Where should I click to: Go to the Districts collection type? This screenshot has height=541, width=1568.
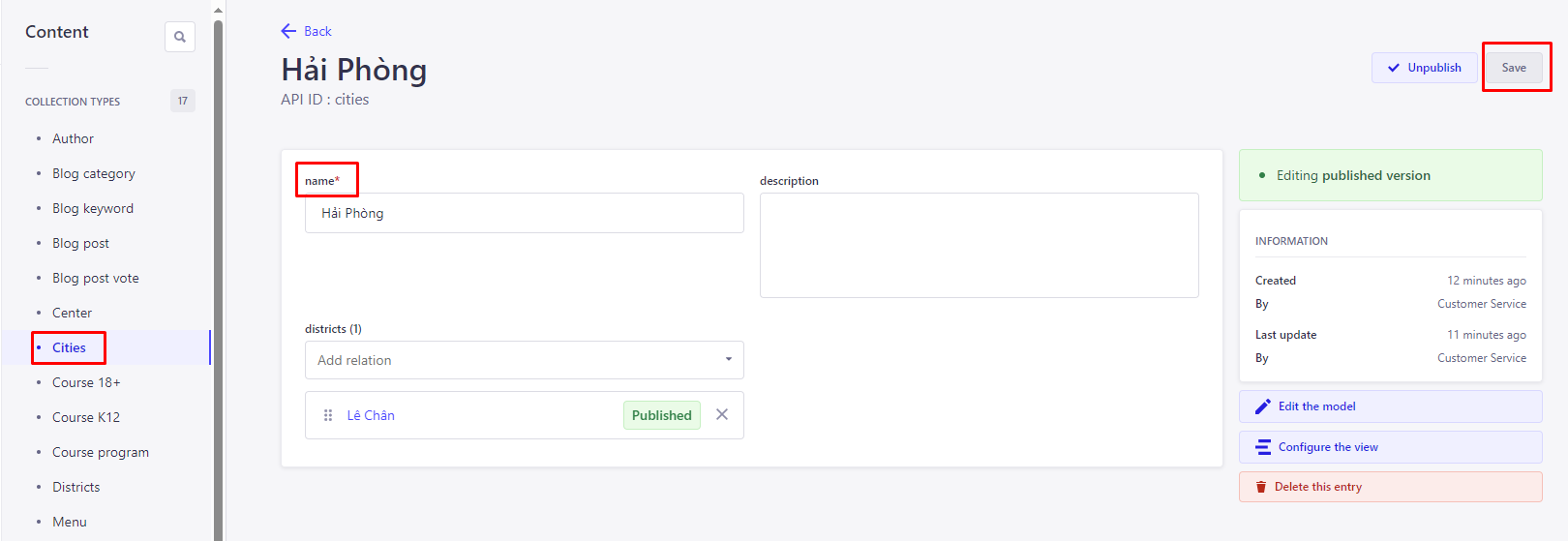[75, 487]
